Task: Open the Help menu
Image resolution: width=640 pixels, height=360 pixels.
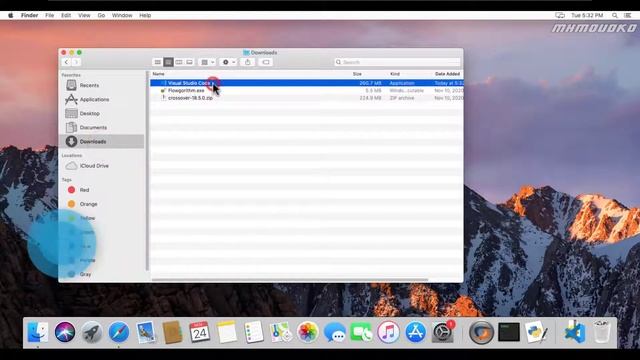Action: pos(145,16)
